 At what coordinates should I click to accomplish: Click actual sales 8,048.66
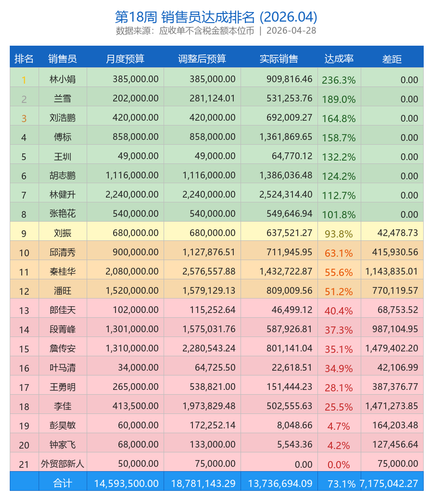point(295,425)
